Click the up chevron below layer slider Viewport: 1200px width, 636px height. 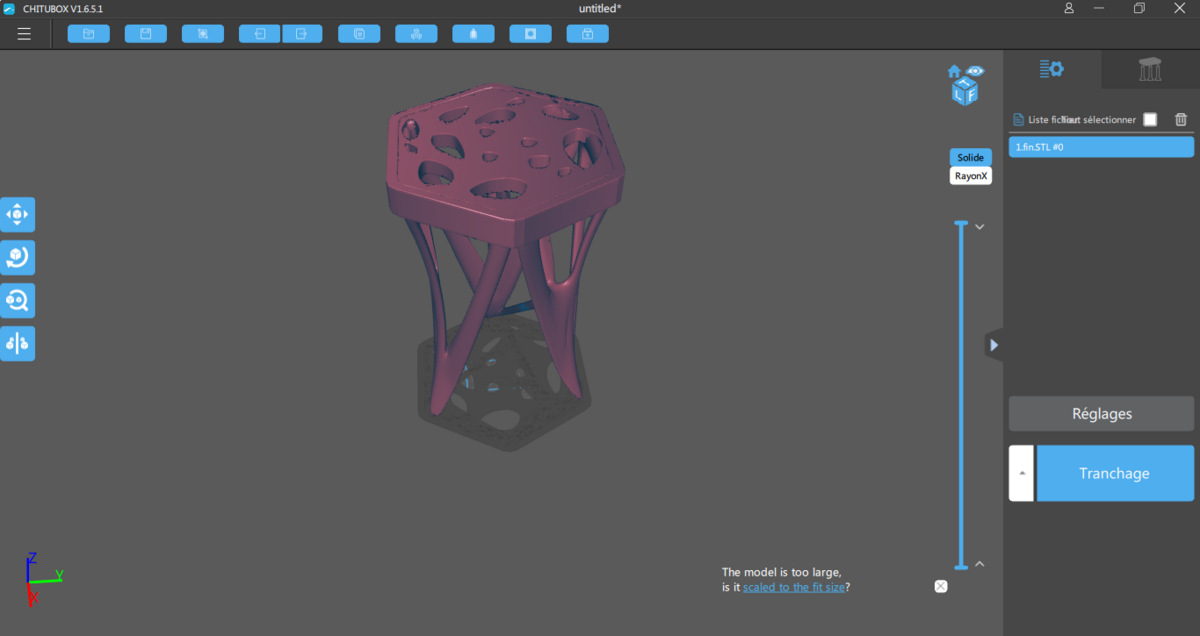pyautogui.click(x=980, y=564)
